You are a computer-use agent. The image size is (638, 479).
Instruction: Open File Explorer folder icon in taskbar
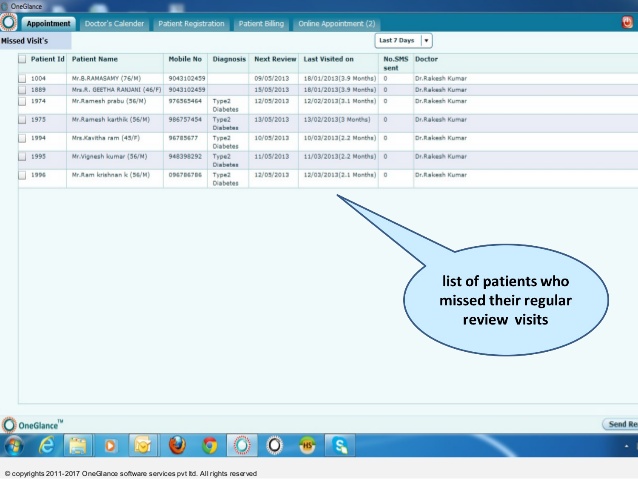[x=77, y=446]
